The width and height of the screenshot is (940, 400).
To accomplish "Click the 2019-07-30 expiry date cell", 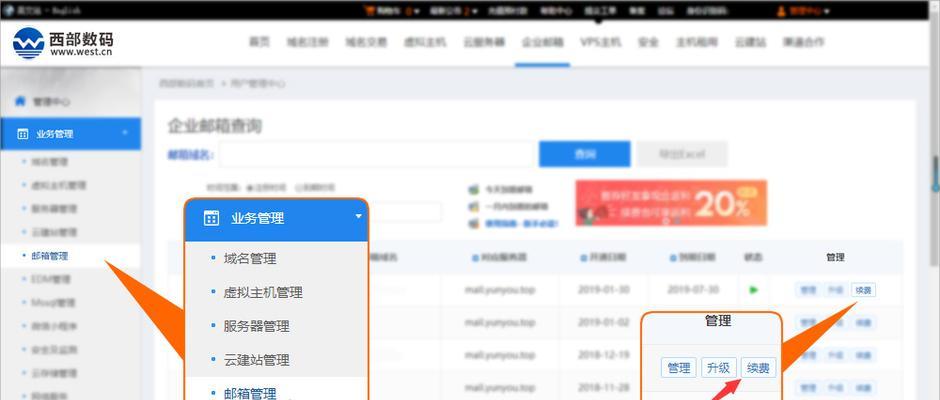I will pyautogui.click(x=693, y=290).
